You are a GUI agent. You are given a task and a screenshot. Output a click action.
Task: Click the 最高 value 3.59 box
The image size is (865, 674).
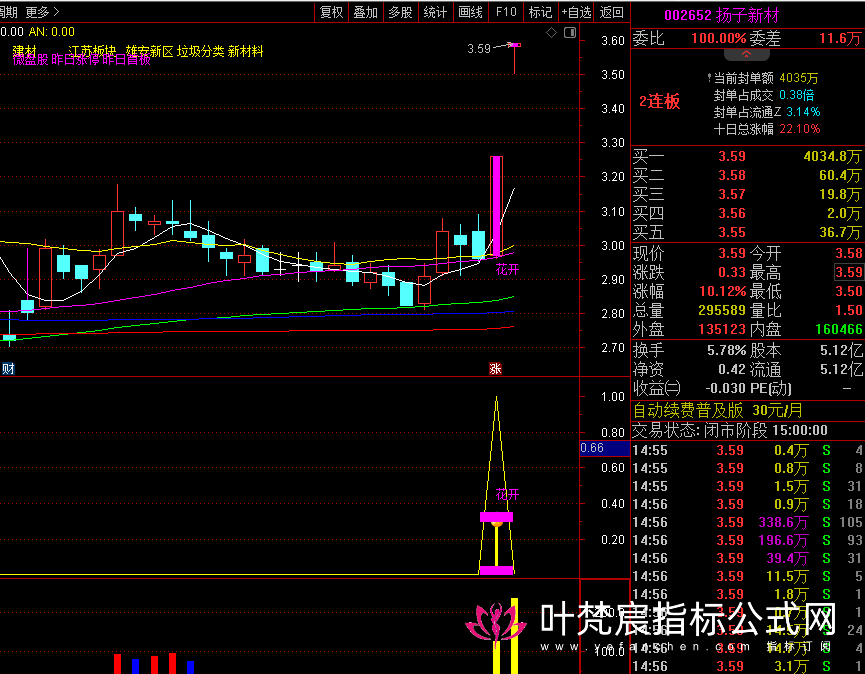pos(848,272)
